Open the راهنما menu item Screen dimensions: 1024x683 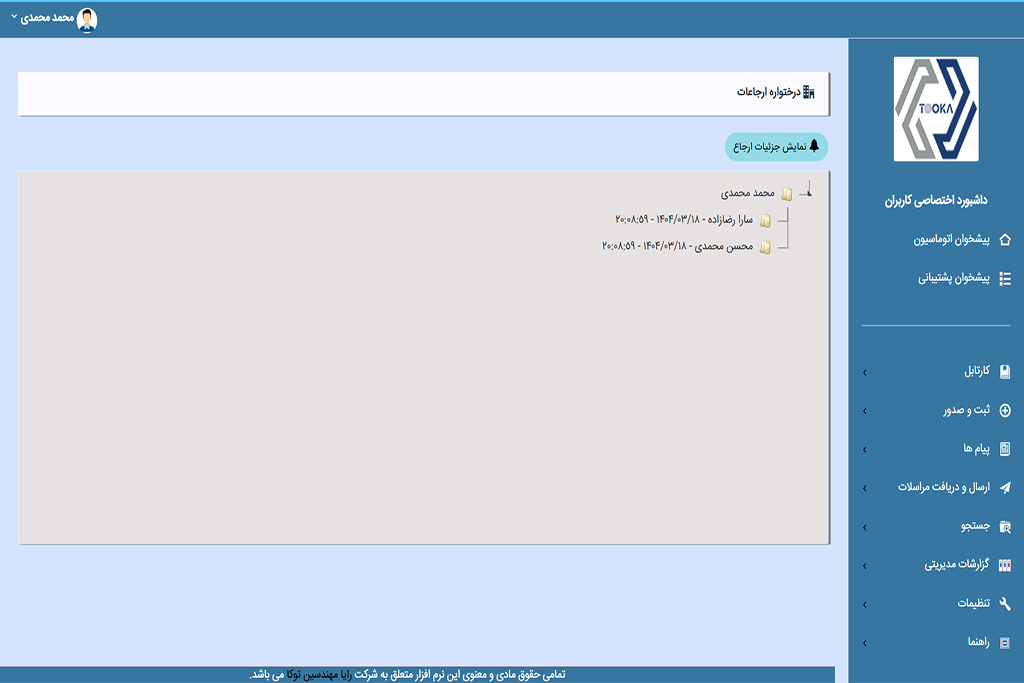[975, 643]
